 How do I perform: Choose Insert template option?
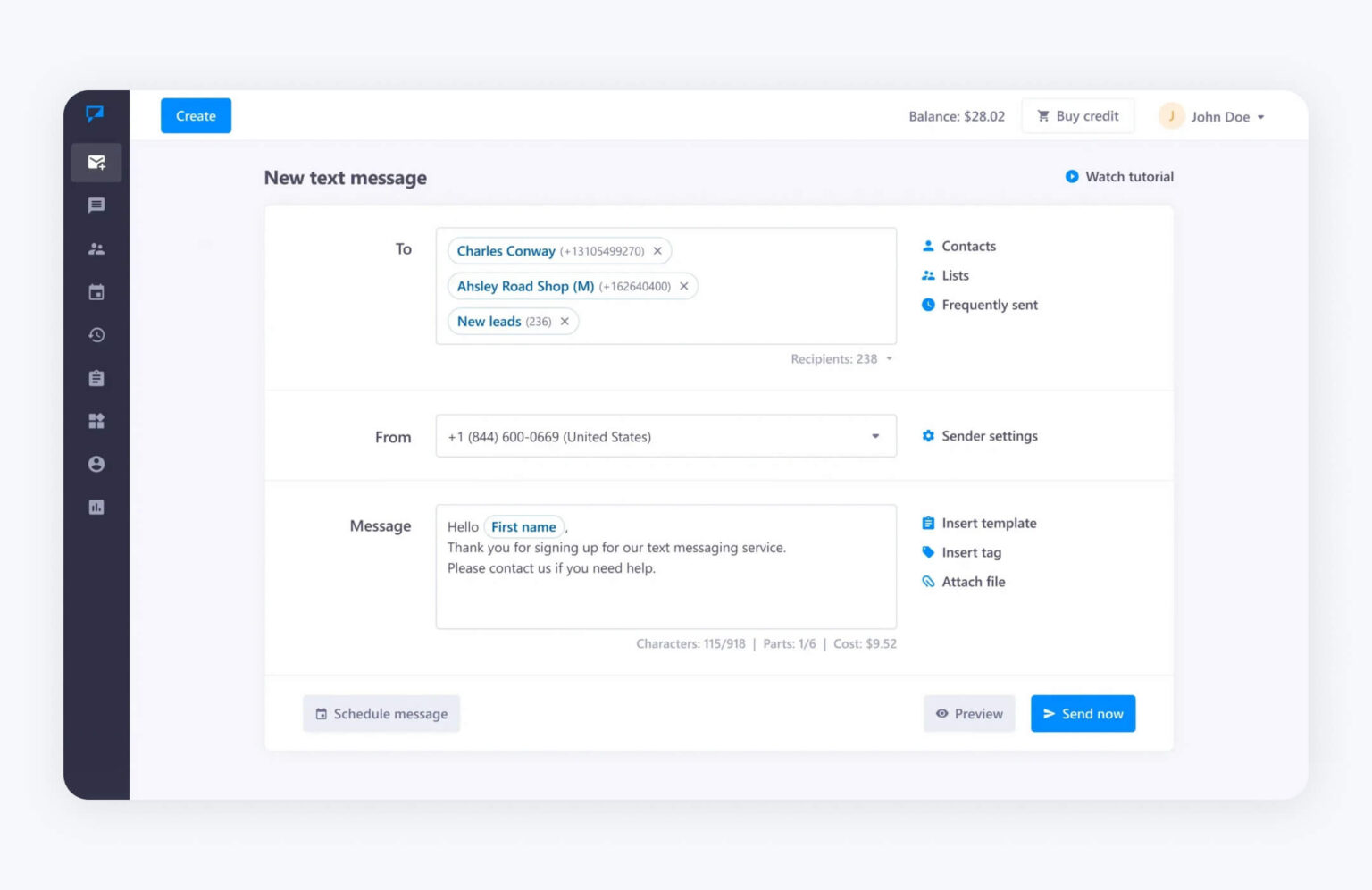pos(988,523)
